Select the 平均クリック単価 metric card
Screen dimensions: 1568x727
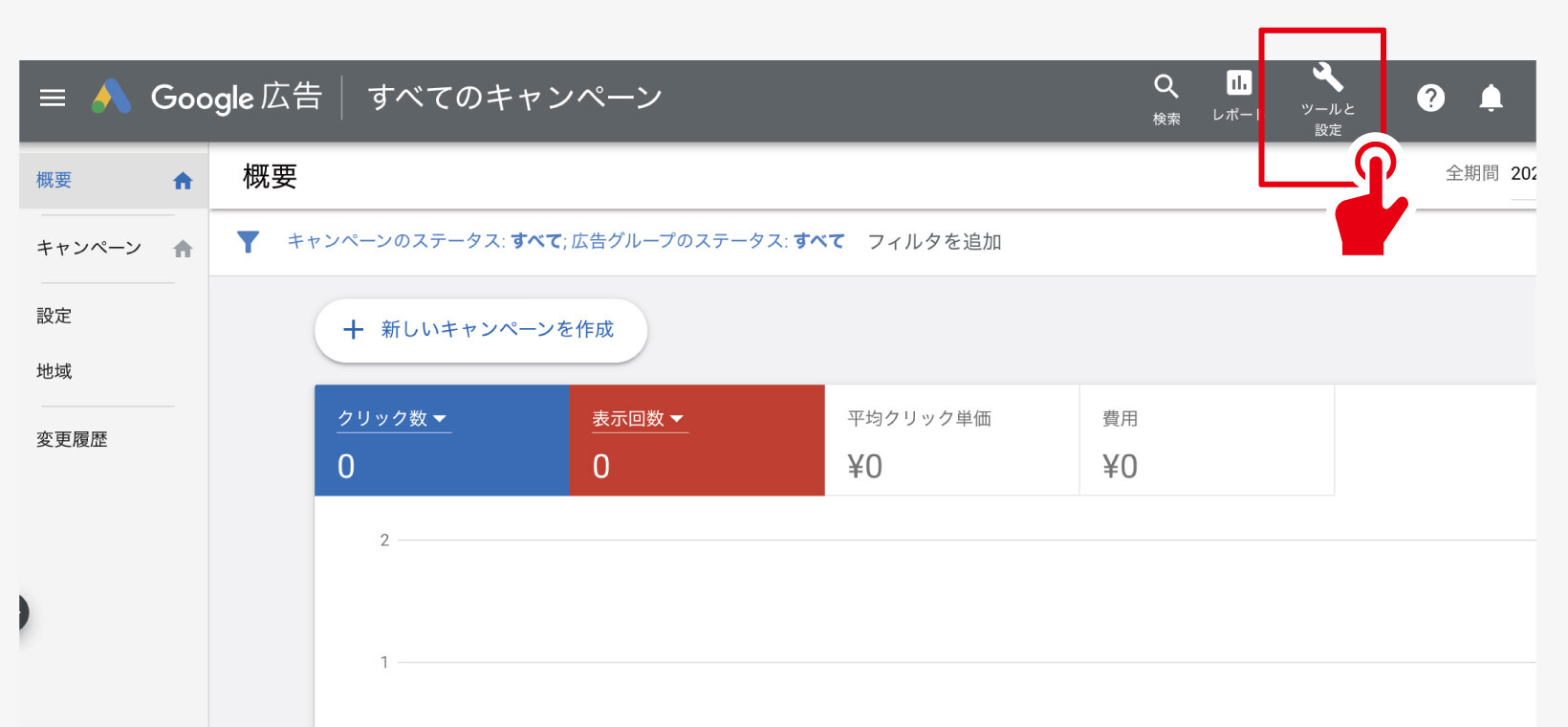click(951, 440)
